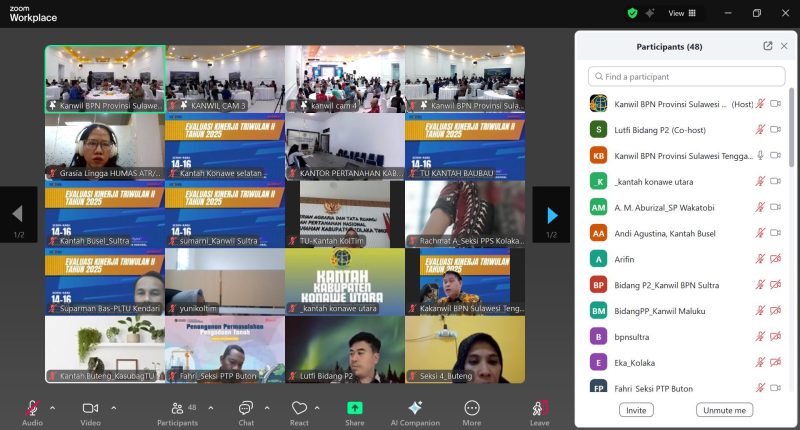Click the Find a participant search field

click(687, 76)
